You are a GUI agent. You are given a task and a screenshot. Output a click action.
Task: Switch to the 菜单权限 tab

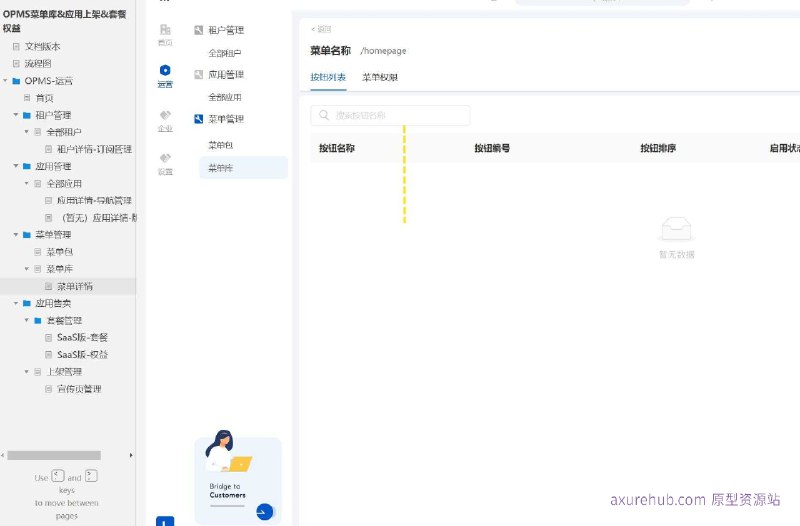coord(380,77)
